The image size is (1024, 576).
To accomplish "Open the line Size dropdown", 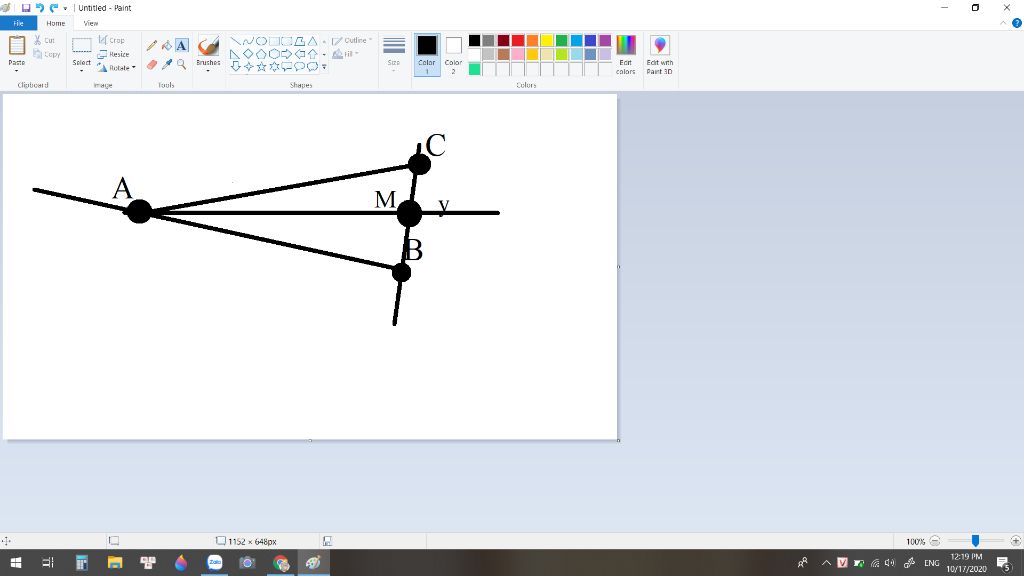I will coord(394,55).
